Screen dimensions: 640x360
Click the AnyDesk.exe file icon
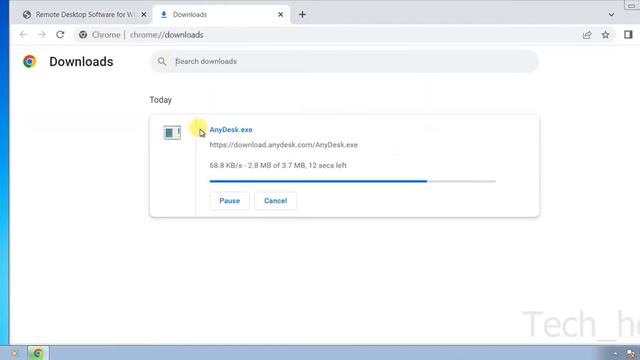[172, 132]
